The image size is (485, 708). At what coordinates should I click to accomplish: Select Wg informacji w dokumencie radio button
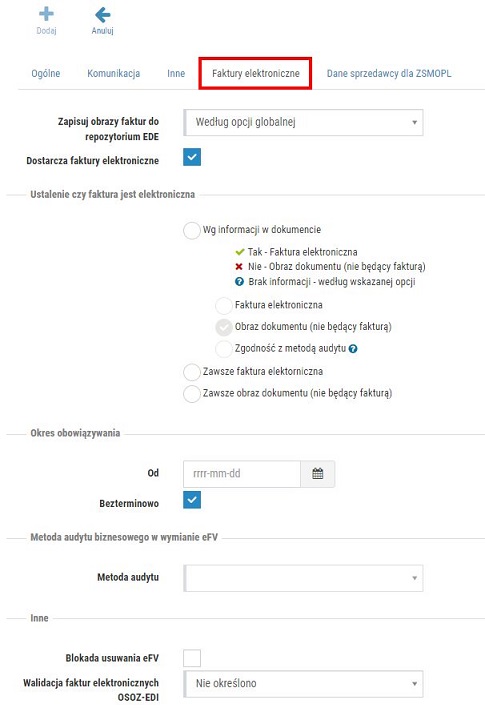click(191, 230)
